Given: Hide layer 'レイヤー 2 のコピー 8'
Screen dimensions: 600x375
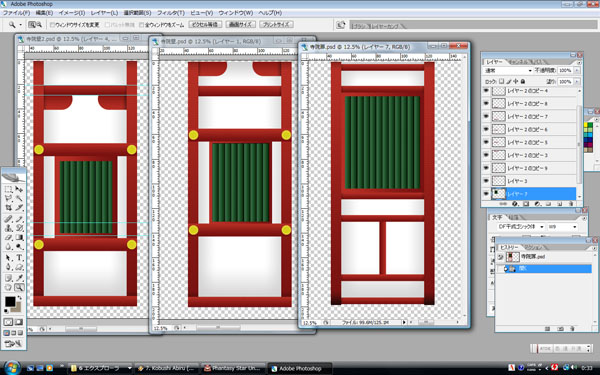Looking at the screenshot, I should tap(486, 104).
